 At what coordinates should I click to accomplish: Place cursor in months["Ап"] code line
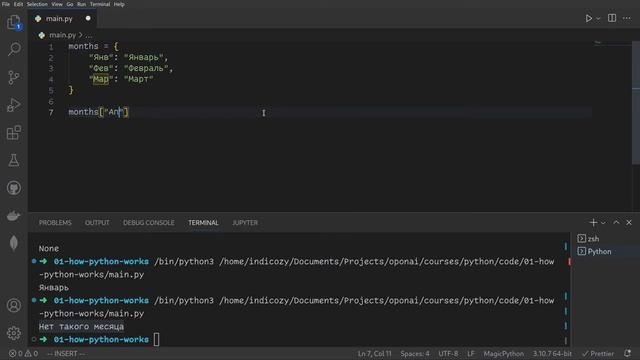[98, 112]
